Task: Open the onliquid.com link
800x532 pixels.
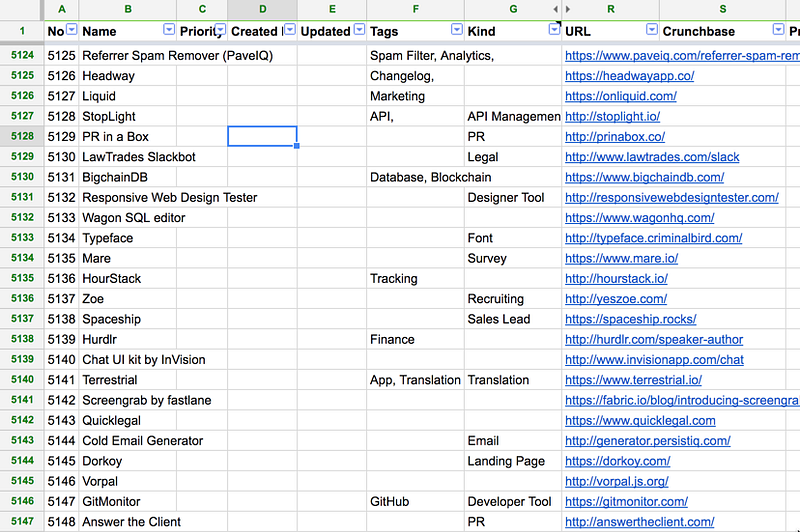Action: pyautogui.click(x=621, y=96)
